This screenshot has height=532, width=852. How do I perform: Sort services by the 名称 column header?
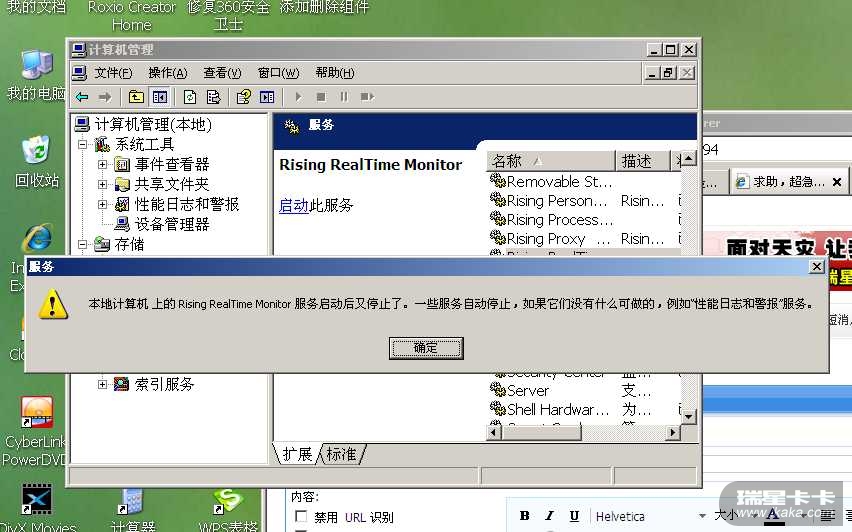click(x=550, y=161)
